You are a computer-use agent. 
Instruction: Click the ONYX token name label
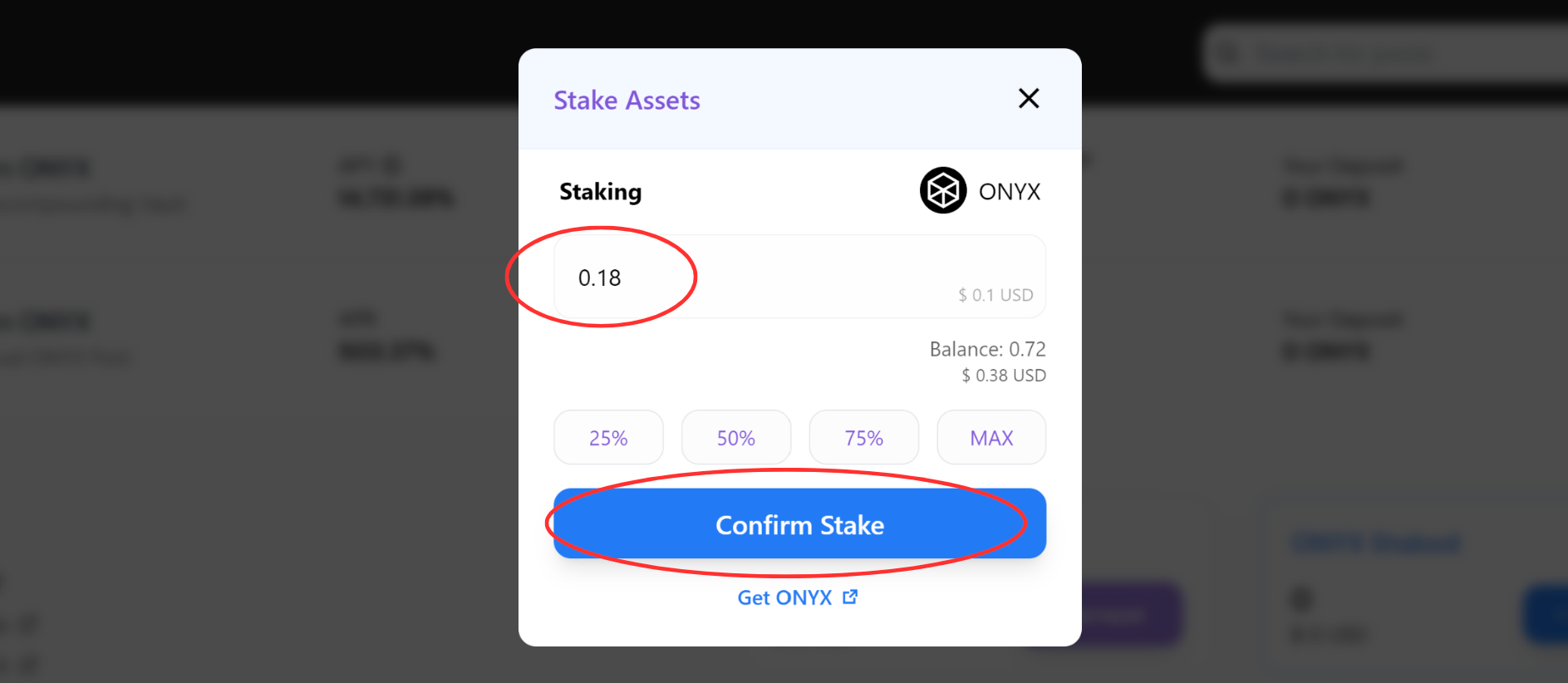pos(1010,192)
